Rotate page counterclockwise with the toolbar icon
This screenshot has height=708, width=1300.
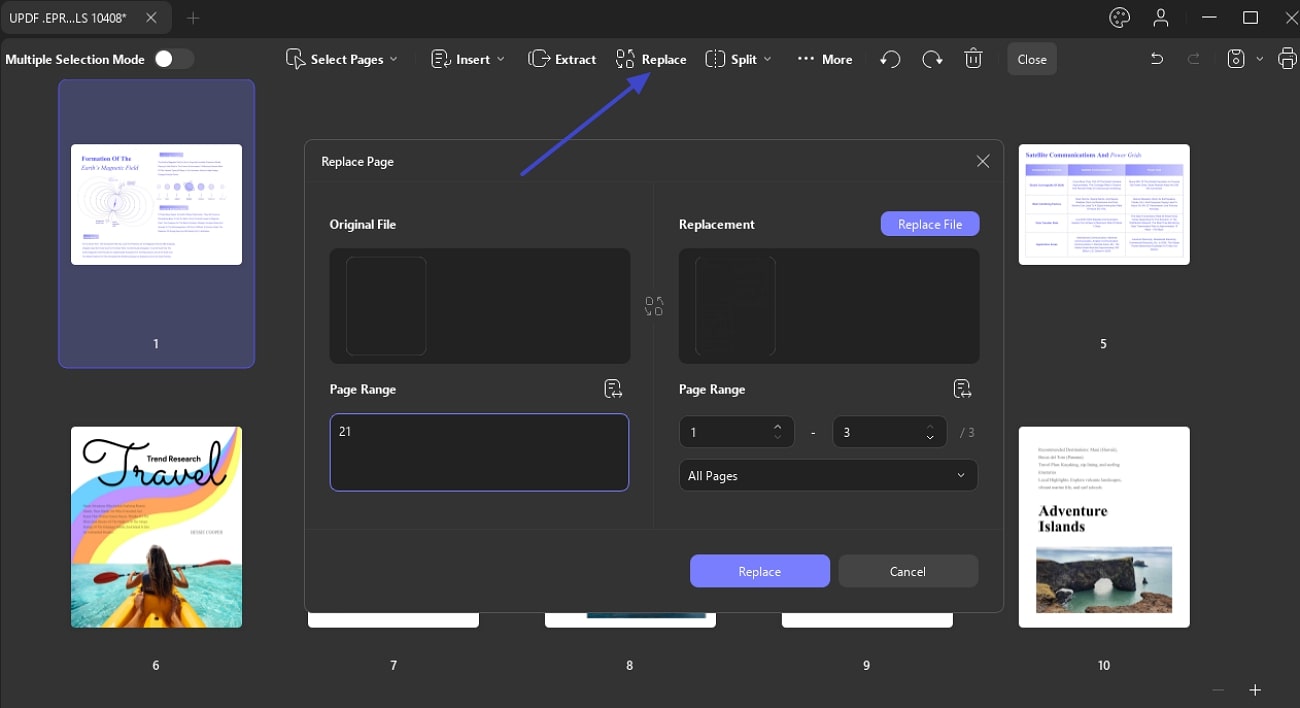pos(890,59)
